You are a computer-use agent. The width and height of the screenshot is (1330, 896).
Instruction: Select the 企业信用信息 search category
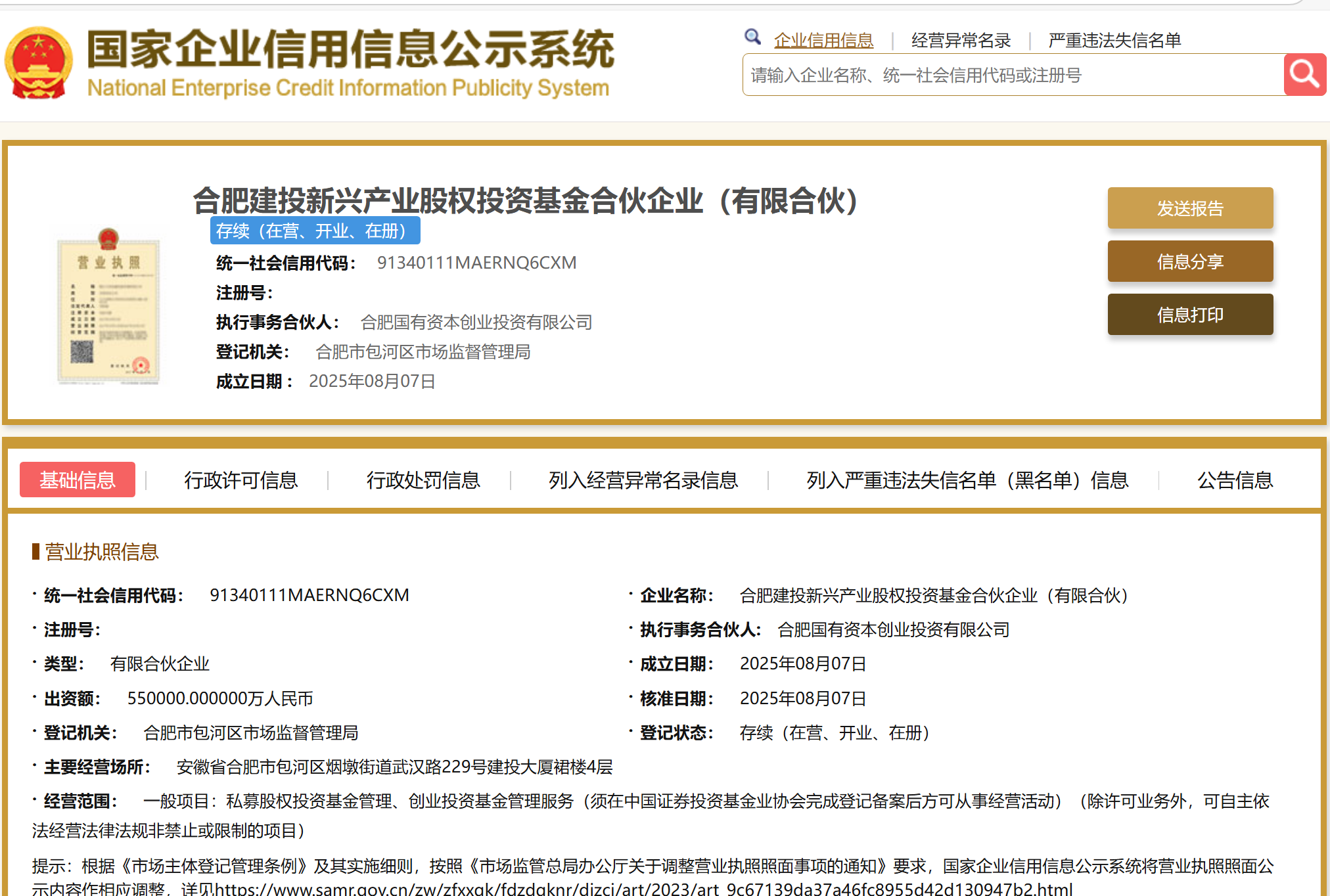[823, 41]
